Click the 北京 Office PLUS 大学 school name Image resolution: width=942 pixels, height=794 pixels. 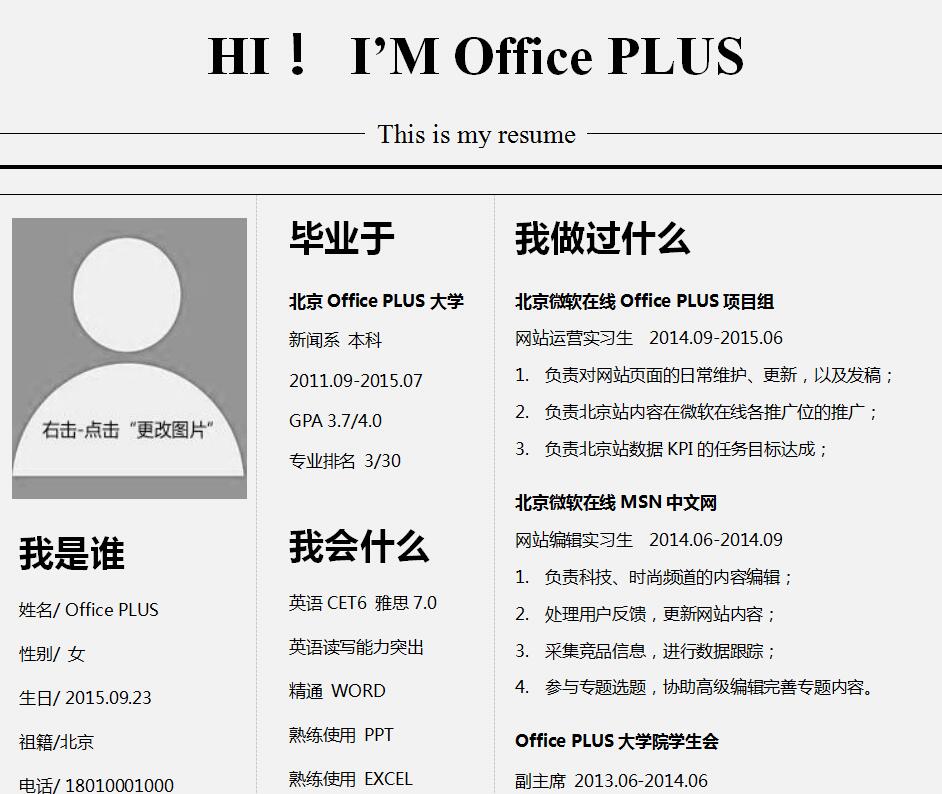pyautogui.click(x=376, y=301)
